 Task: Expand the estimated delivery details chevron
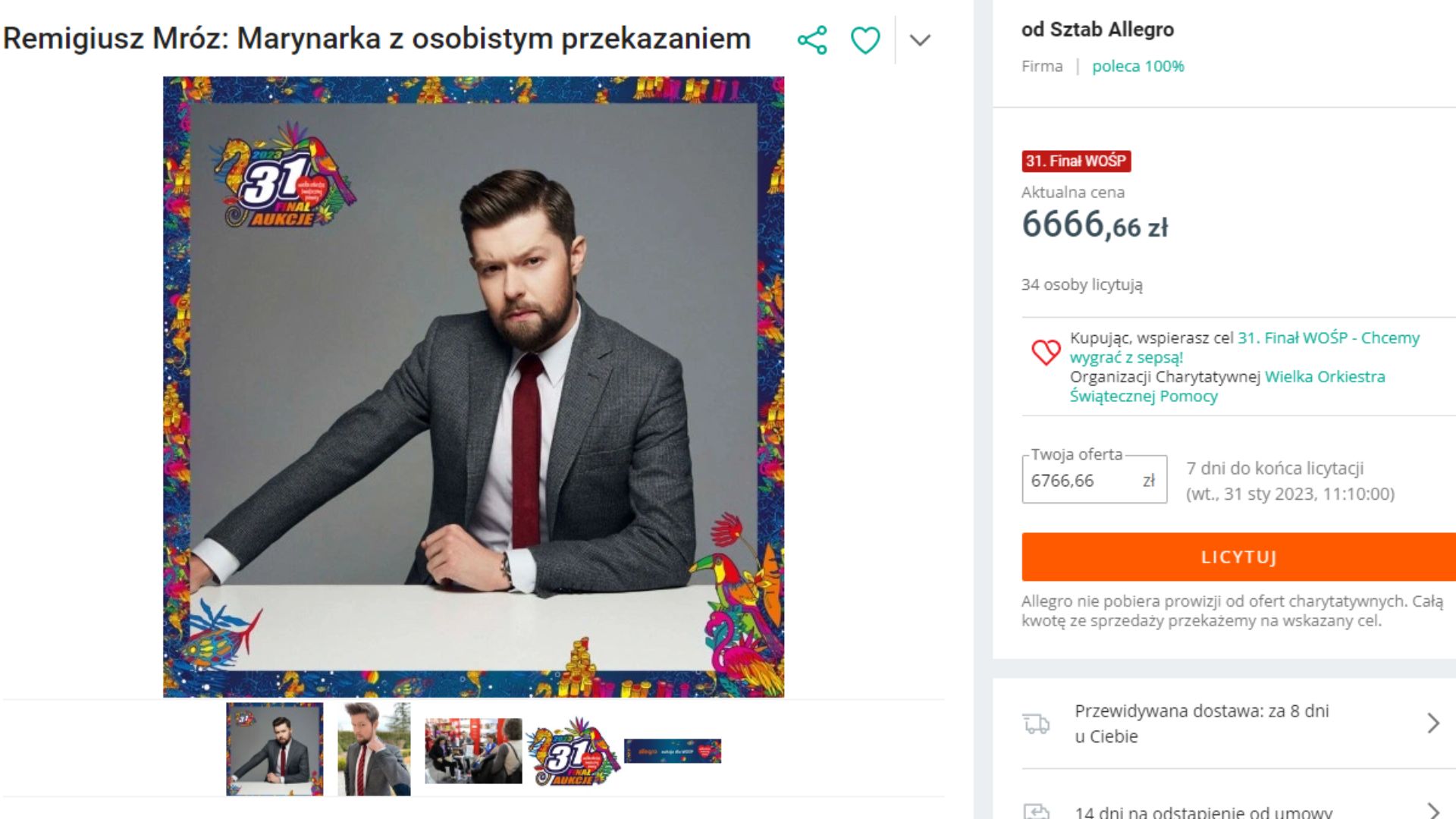click(x=1432, y=723)
